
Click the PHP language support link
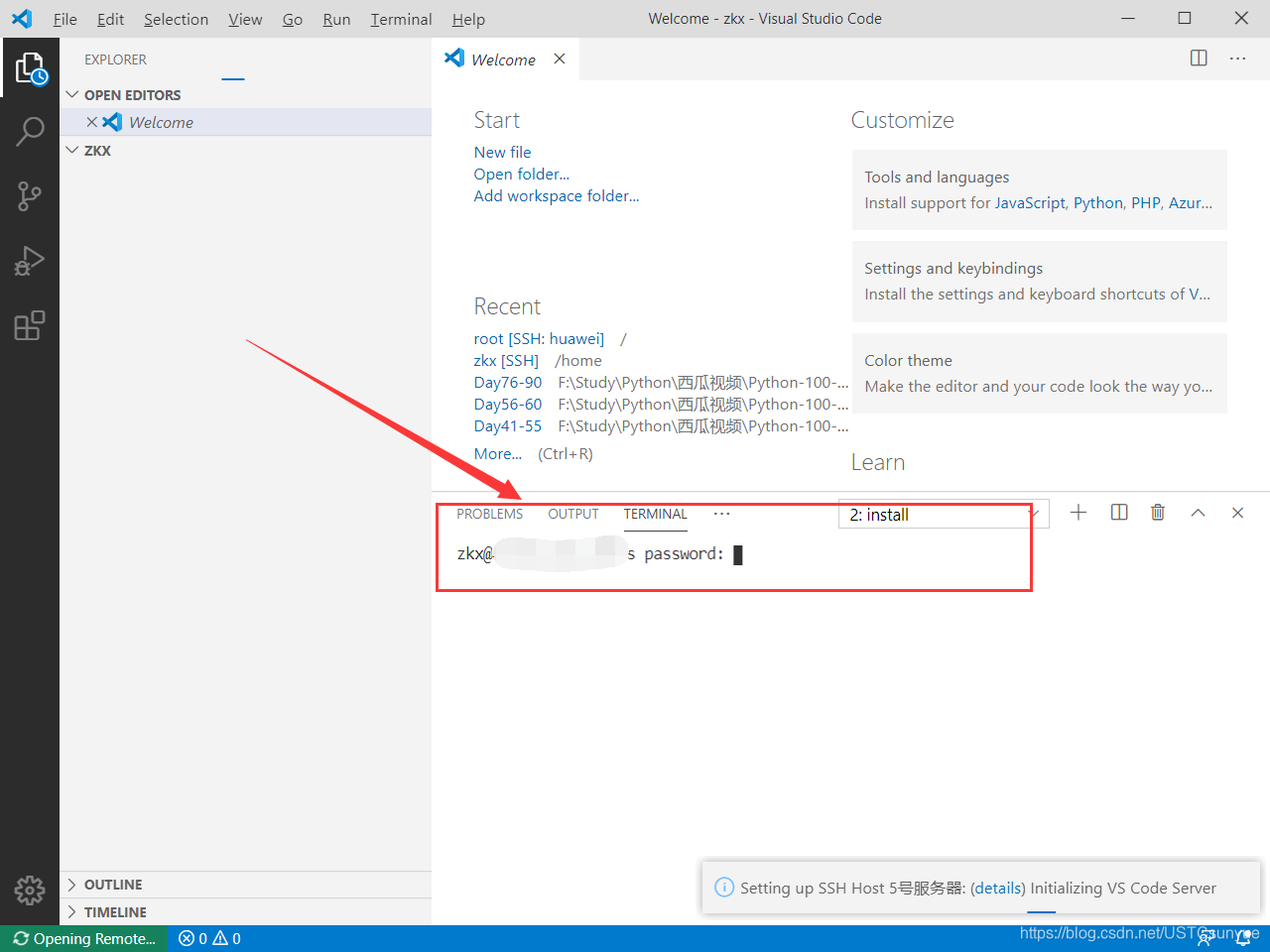pyautogui.click(x=1146, y=202)
